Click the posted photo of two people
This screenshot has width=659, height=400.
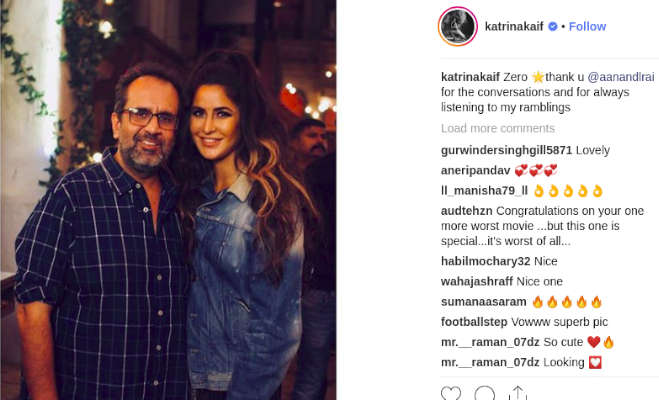pos(168,200)
